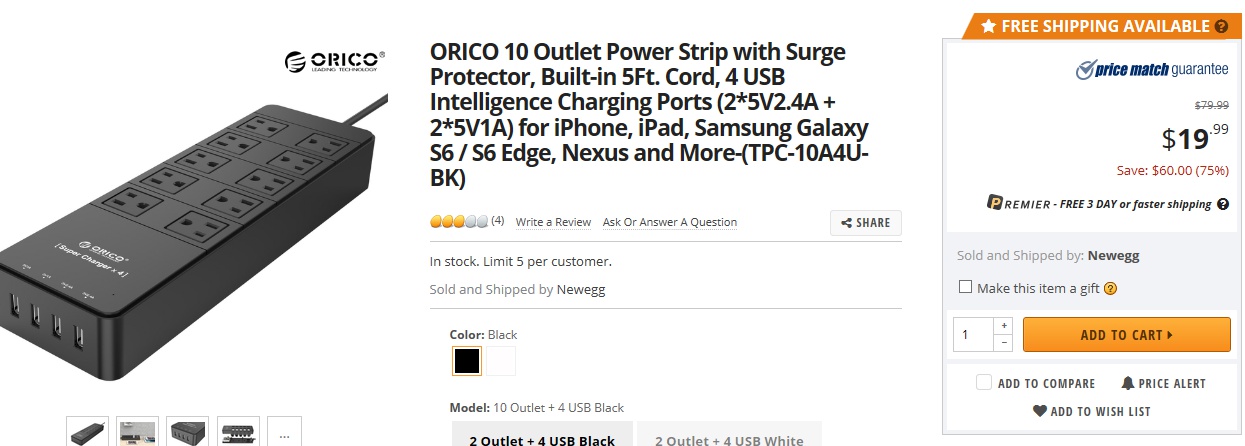Viewport: 1245px width, 446px height.
Task: Choose the white color swatch
Action: [502, 361]
